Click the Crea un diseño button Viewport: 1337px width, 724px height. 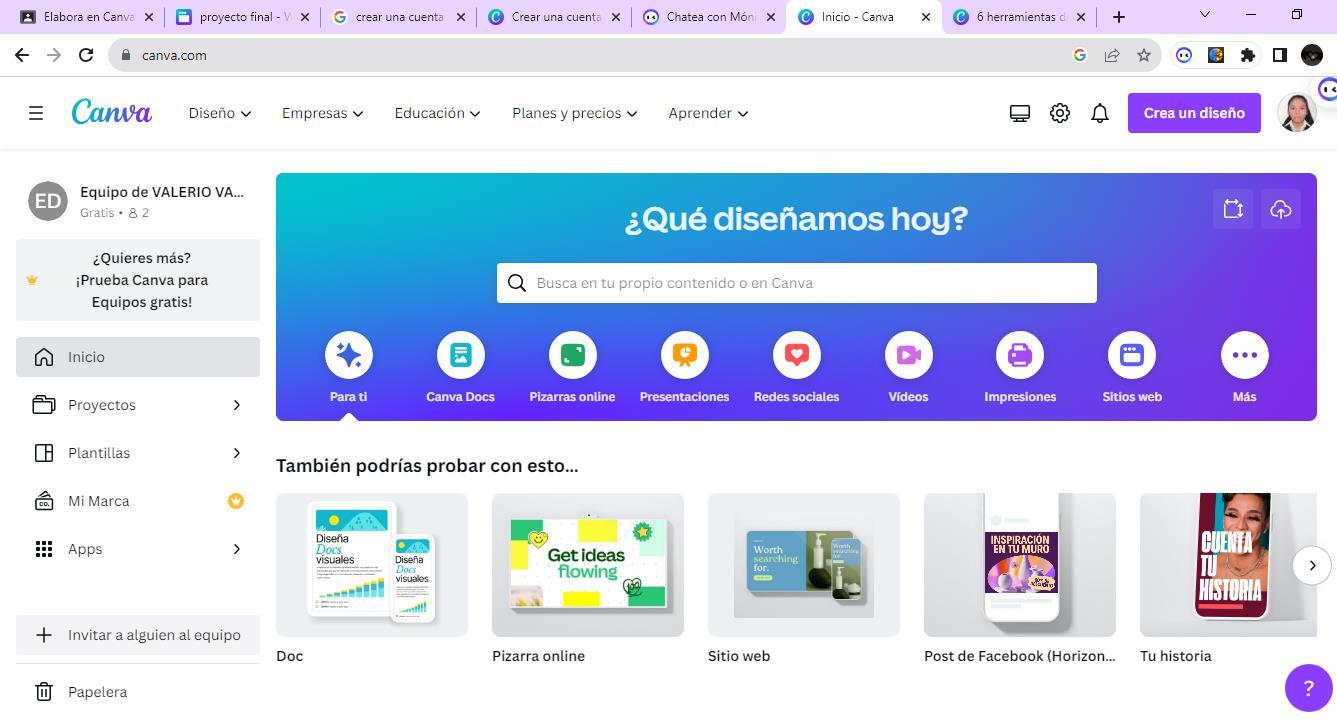[x=1194, y=113]
